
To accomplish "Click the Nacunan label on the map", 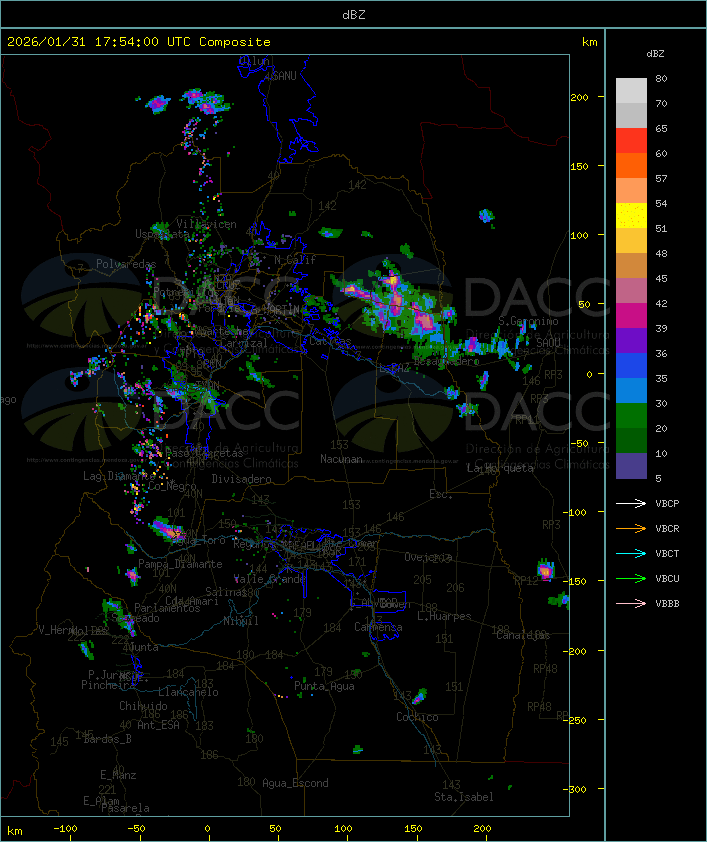I will pos(341,459).
